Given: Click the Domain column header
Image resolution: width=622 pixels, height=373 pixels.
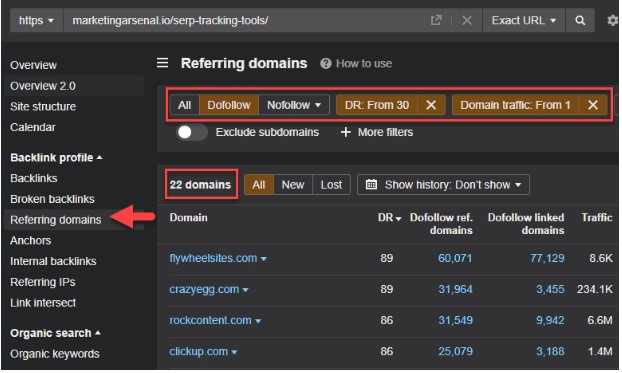Looking at the screenshot, I should [188, 217].
